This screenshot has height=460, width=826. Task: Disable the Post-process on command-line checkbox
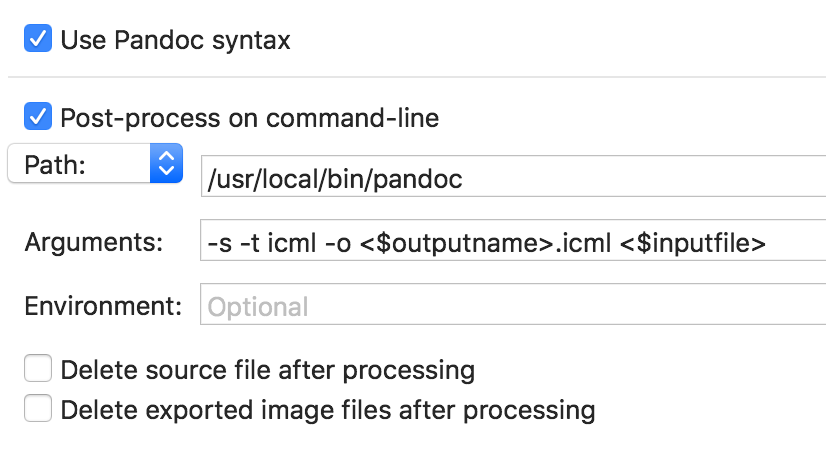(38, 116)
